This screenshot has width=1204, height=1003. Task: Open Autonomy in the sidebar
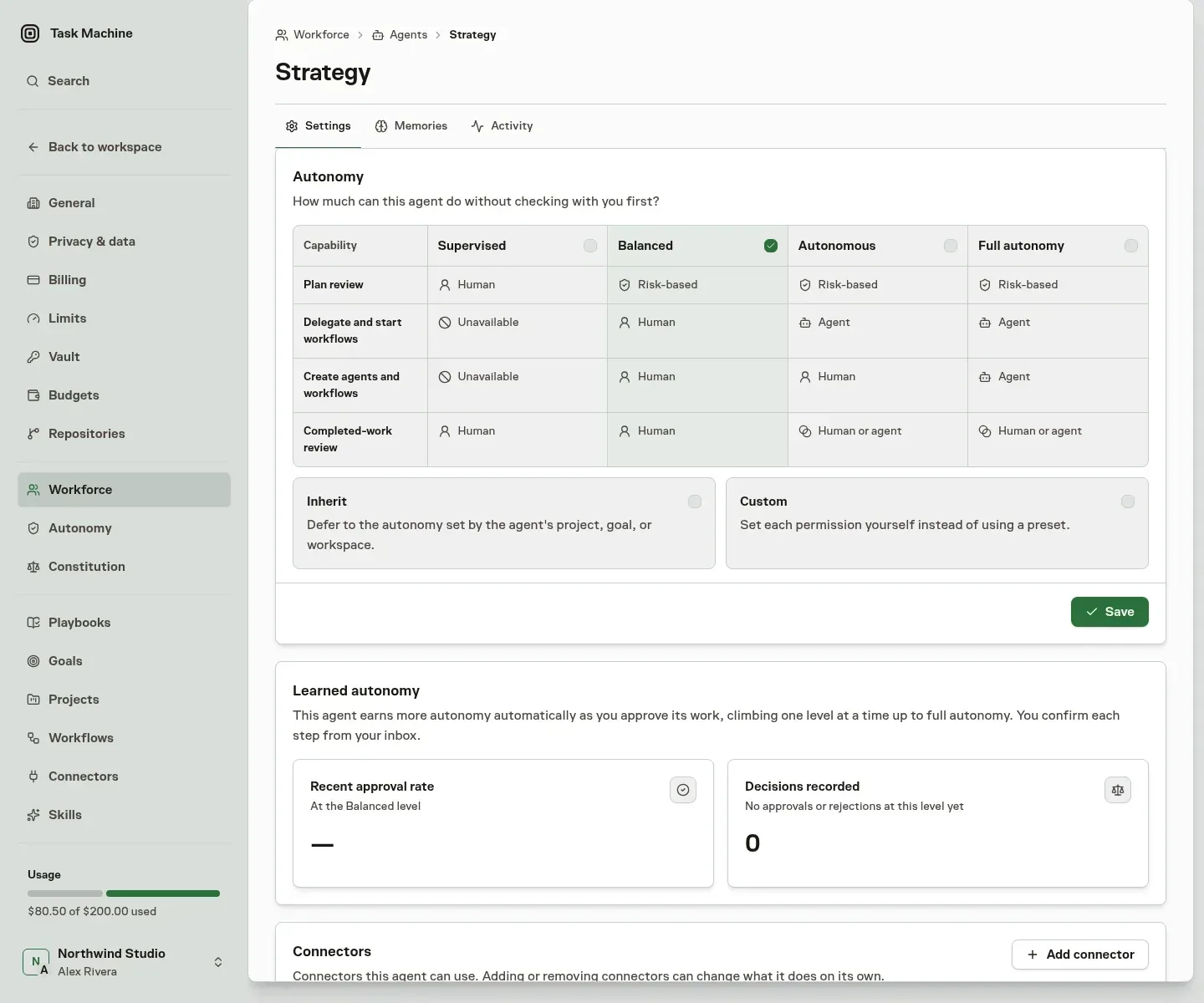pos(124,528)
